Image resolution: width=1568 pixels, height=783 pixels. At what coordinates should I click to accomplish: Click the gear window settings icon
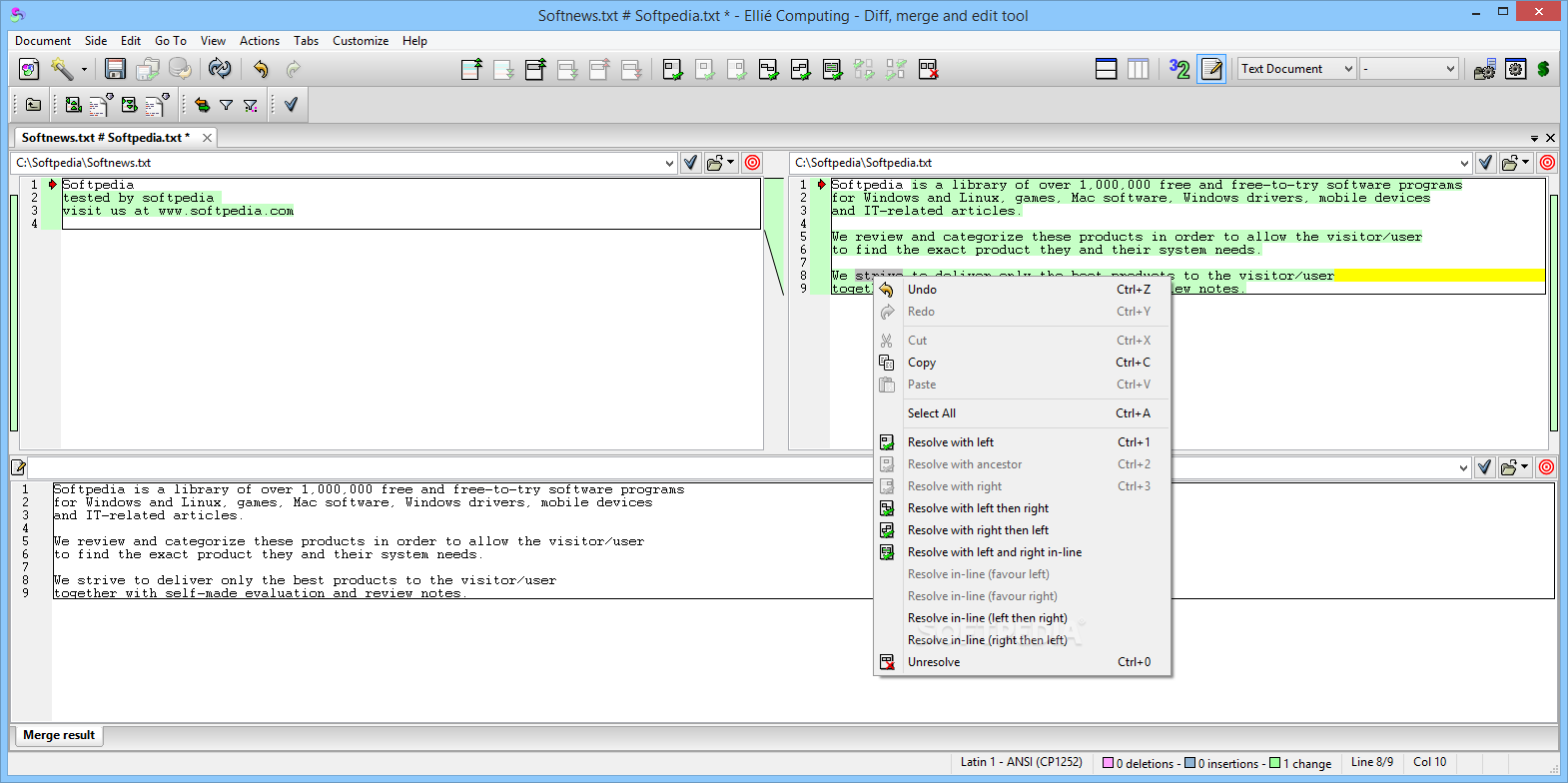[x=1515, y=69]
